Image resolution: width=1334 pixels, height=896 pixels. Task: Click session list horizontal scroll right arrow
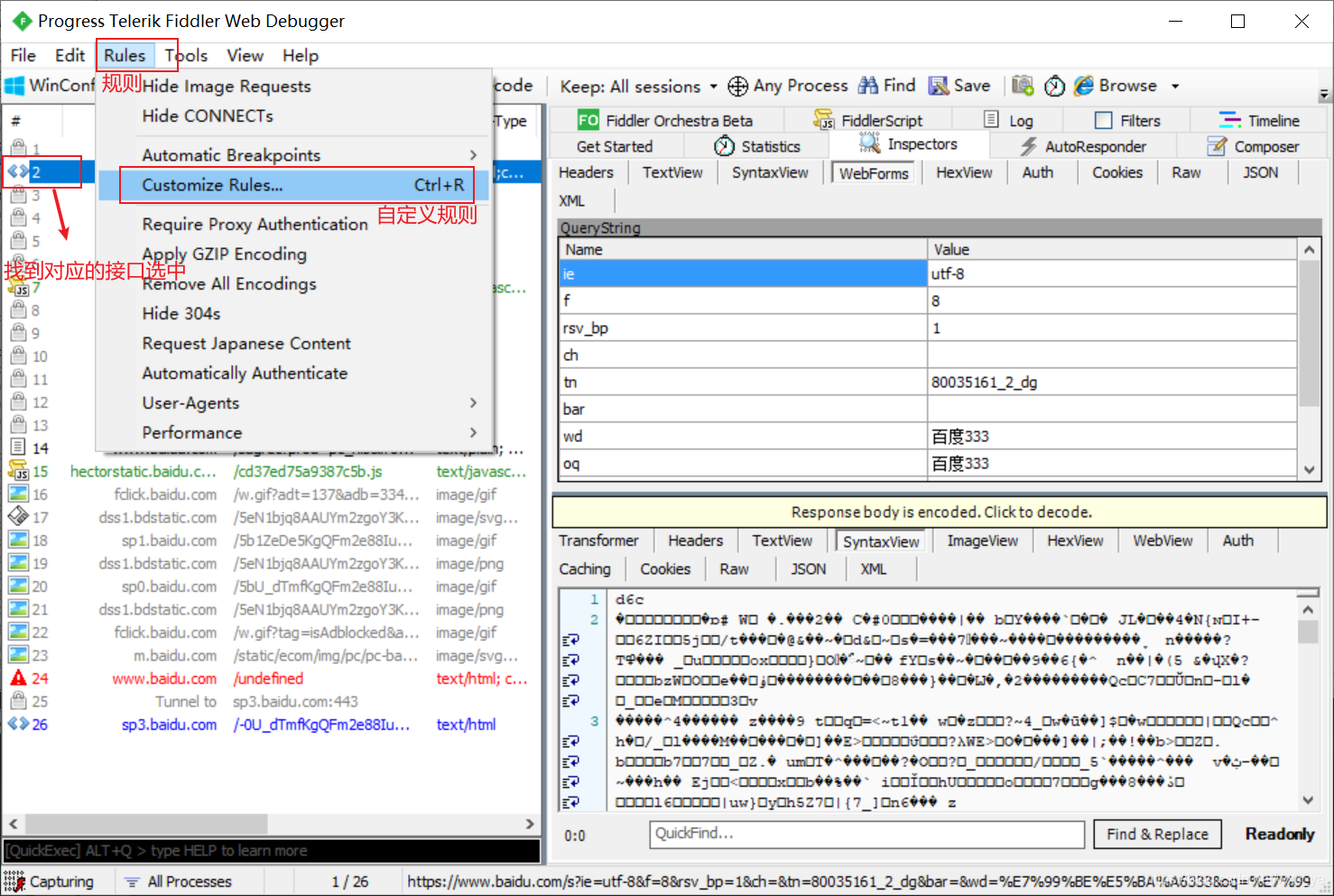(531, 824)
